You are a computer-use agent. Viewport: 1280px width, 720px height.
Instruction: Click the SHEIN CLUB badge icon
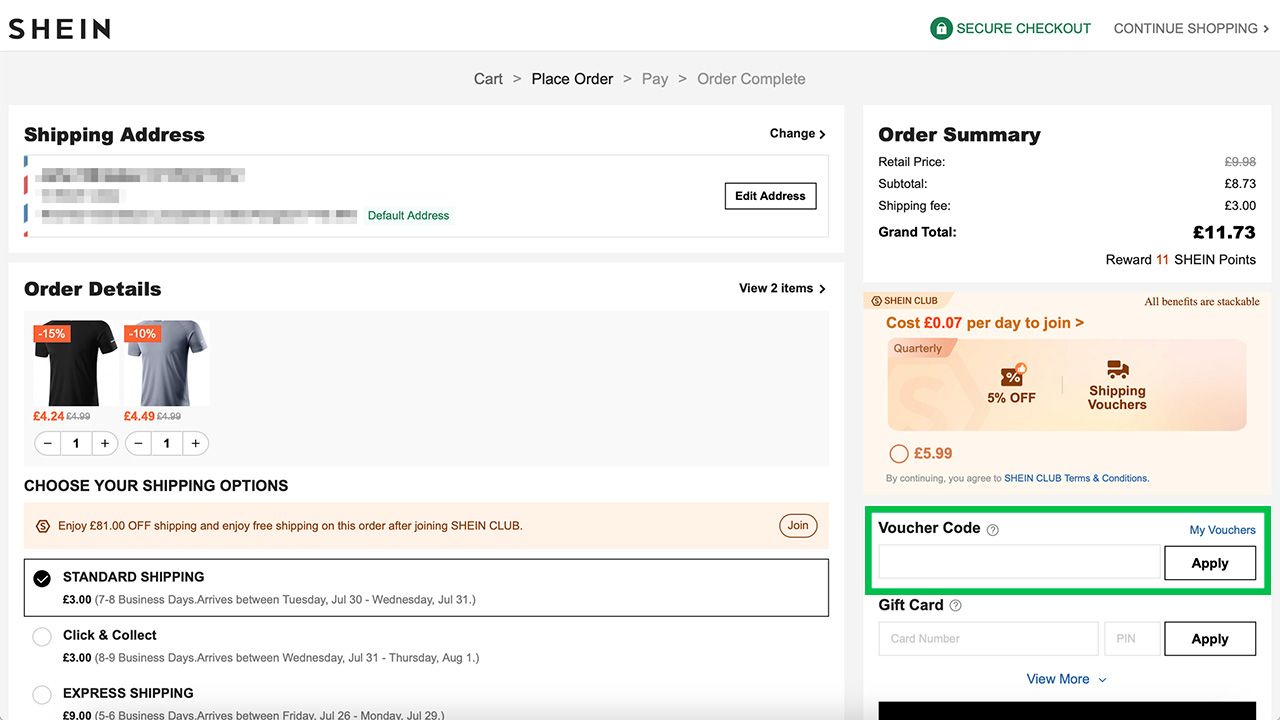tap(876, 301)
